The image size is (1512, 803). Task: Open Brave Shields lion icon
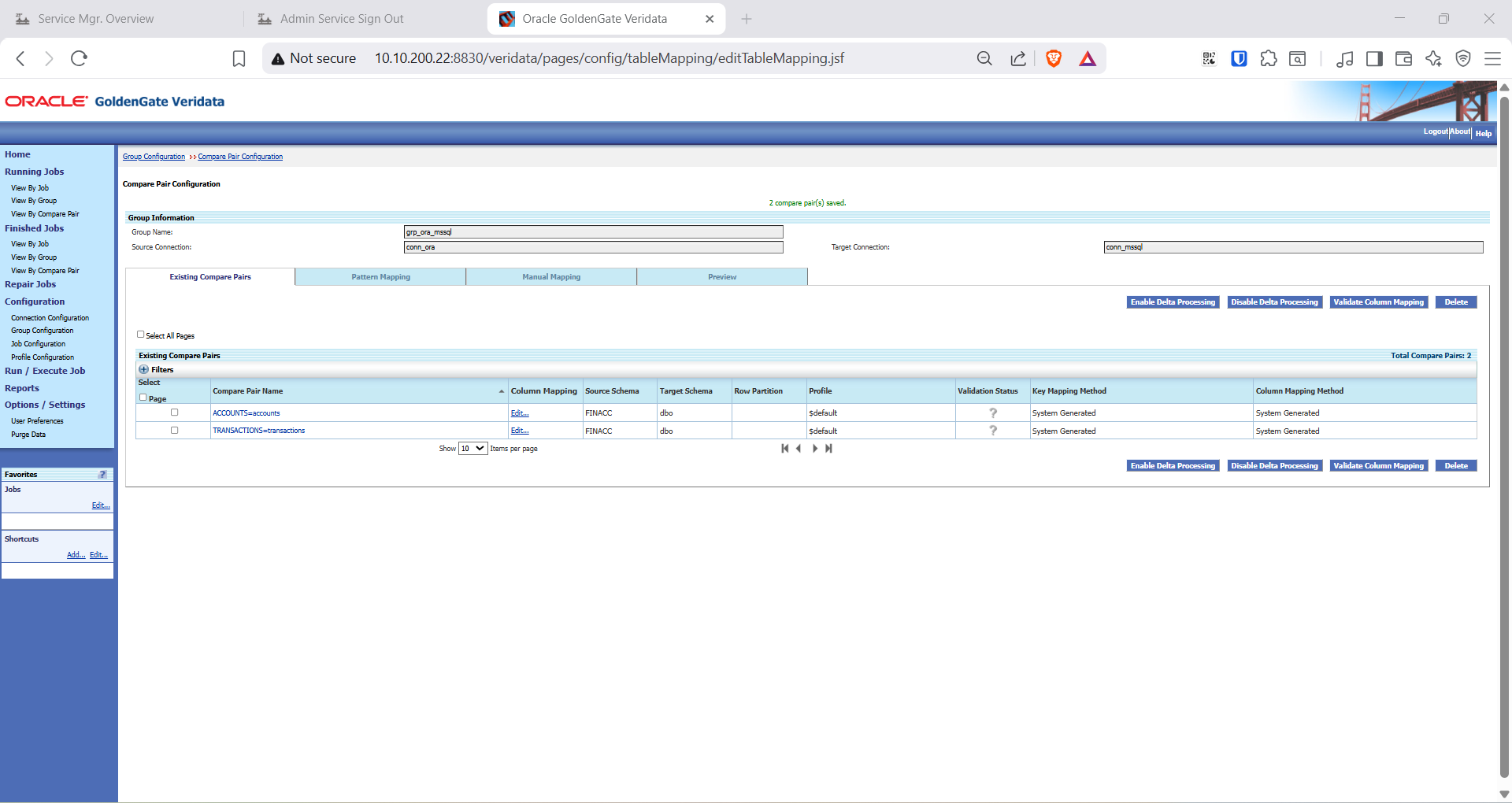coord(1054,58)
